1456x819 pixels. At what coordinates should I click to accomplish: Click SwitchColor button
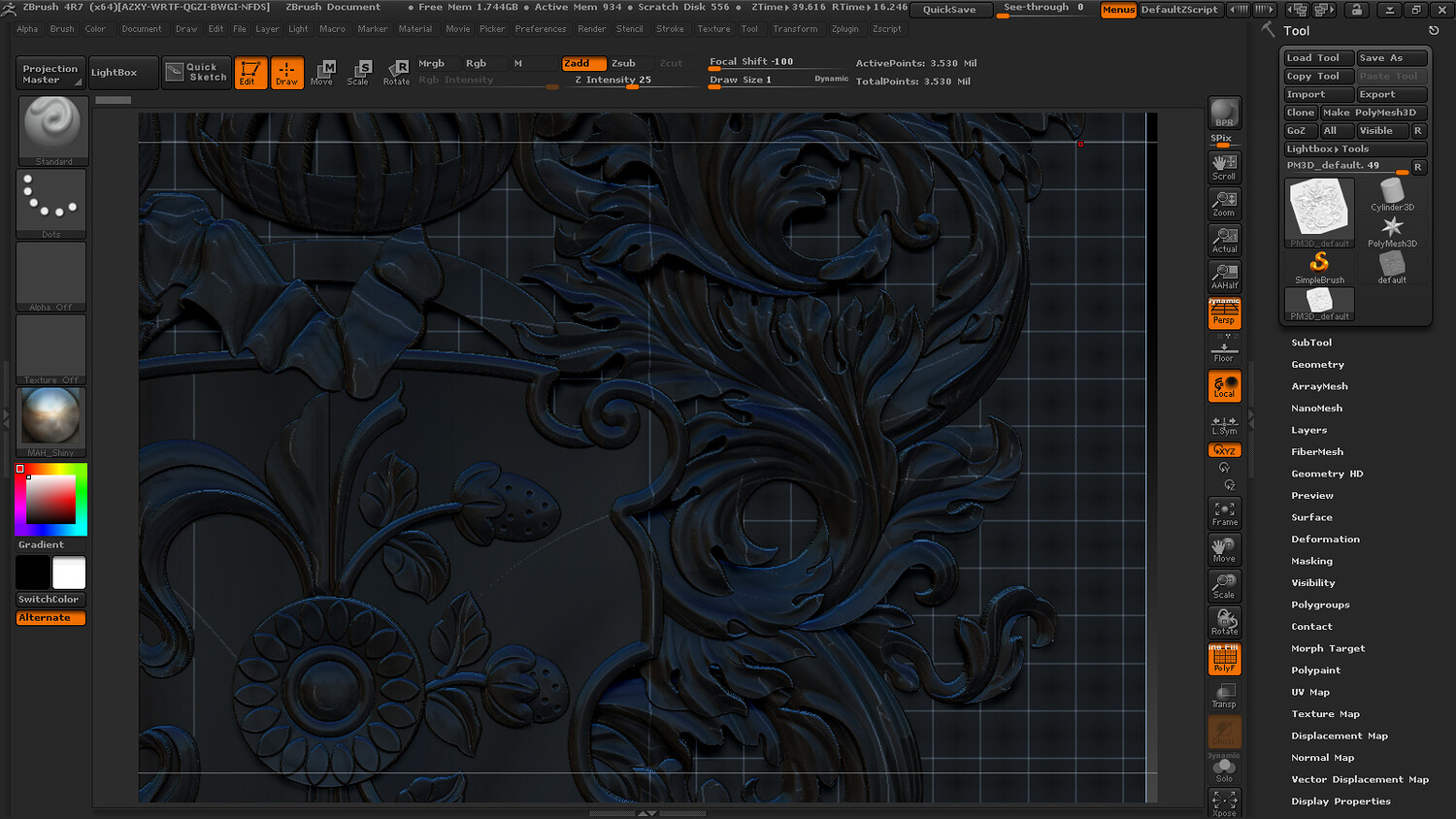point(50,600)
